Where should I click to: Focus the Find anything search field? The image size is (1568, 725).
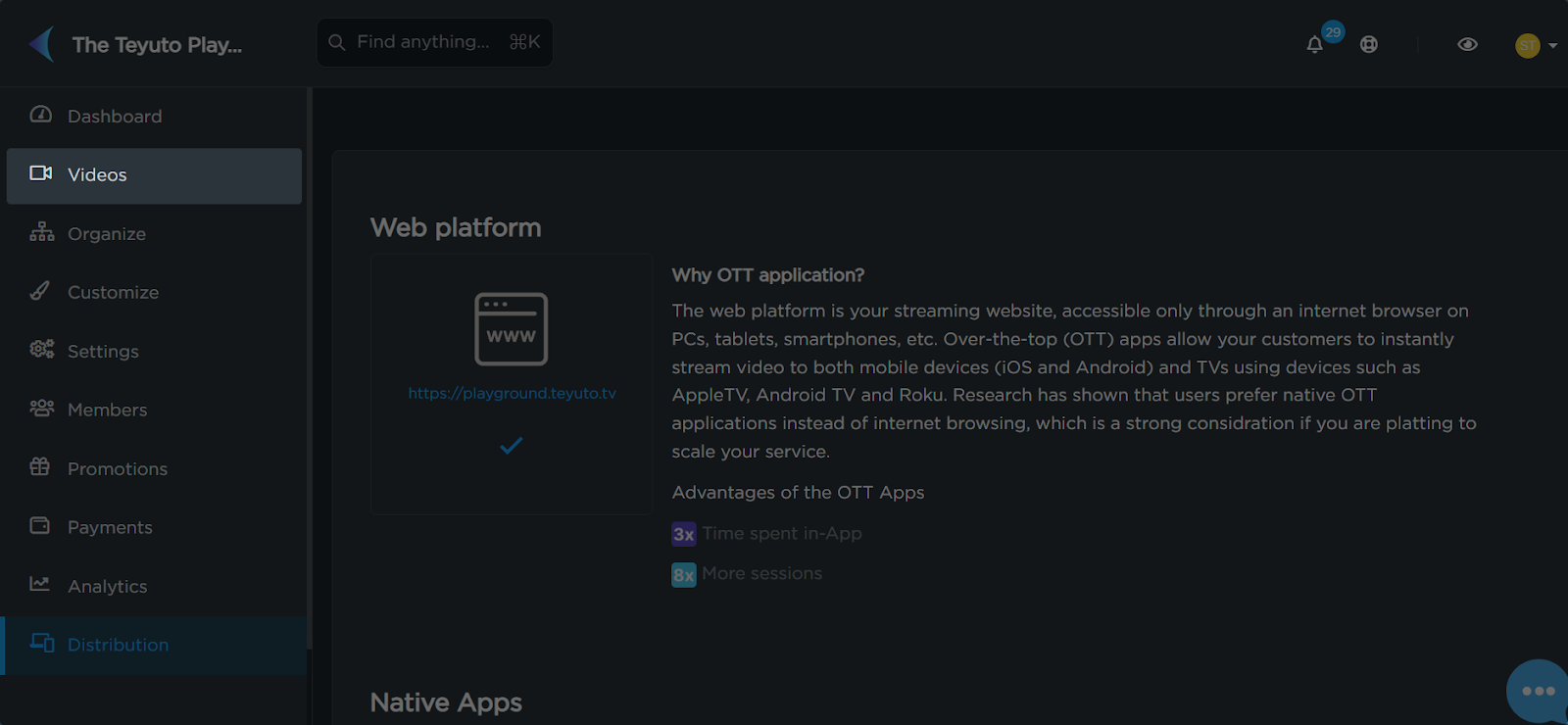tap(434, 42)
